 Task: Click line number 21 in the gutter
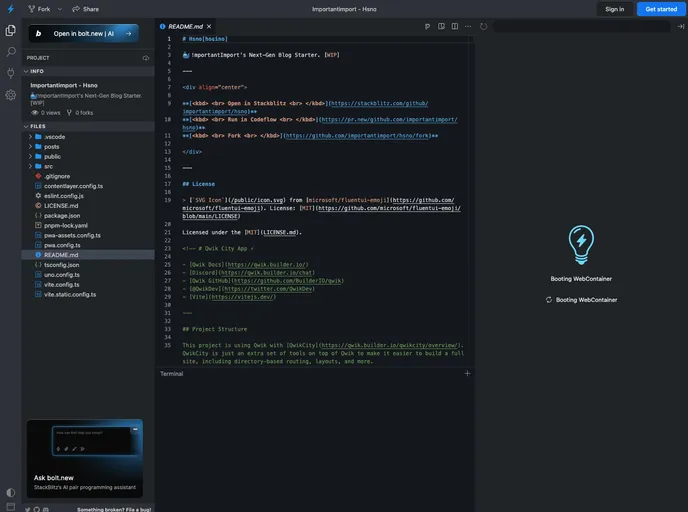tap(167, 233)
